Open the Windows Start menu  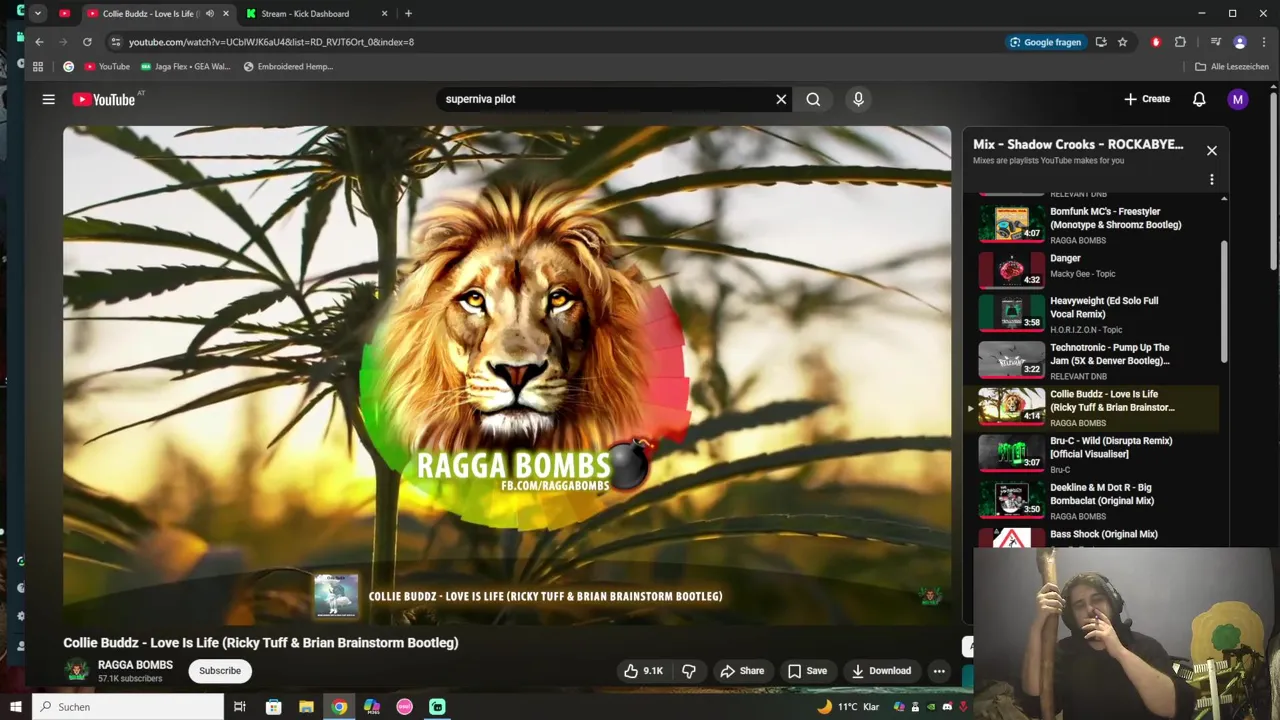pyautogui.click(x=15, y=707)
